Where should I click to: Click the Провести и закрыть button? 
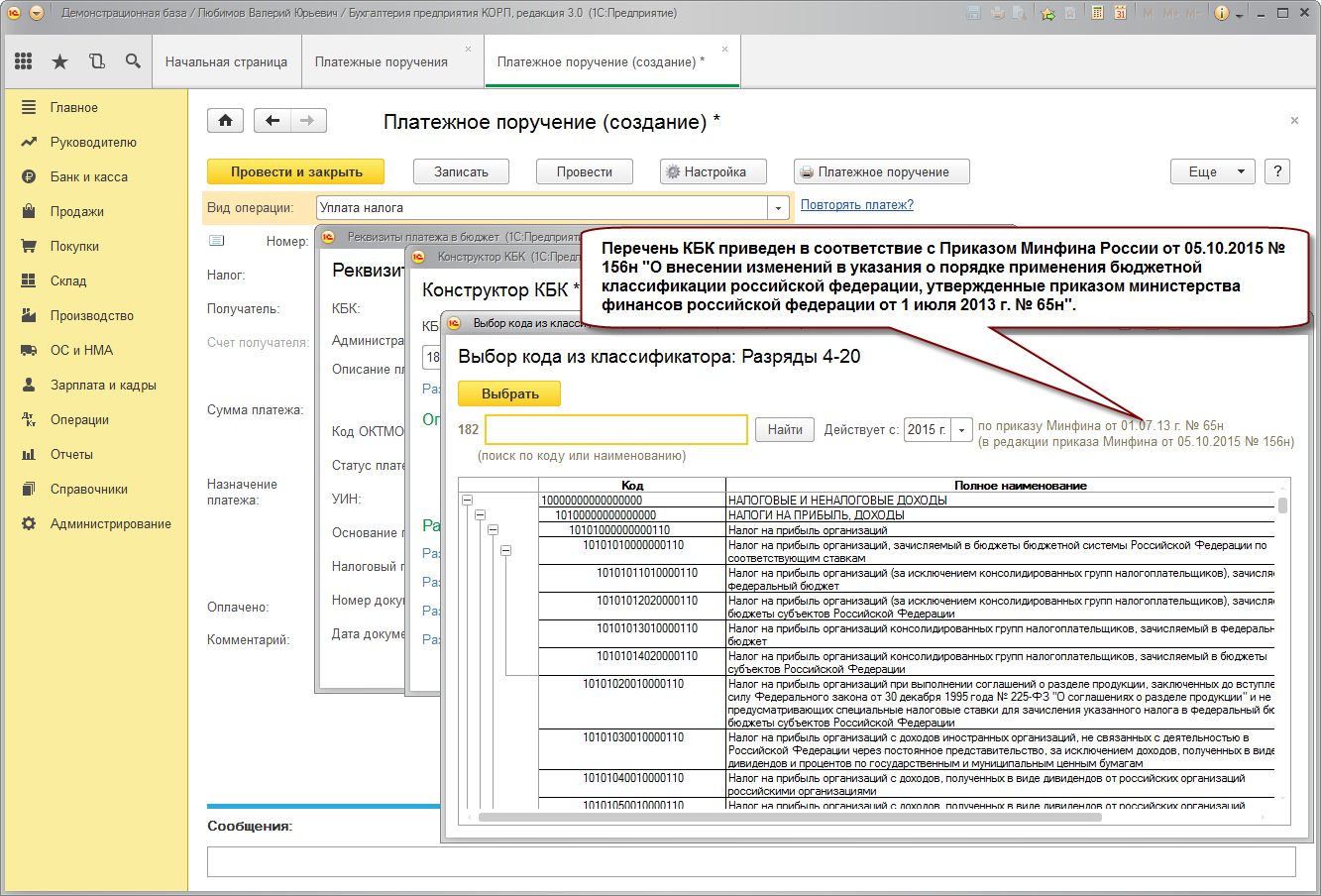[x=296, y=171]
